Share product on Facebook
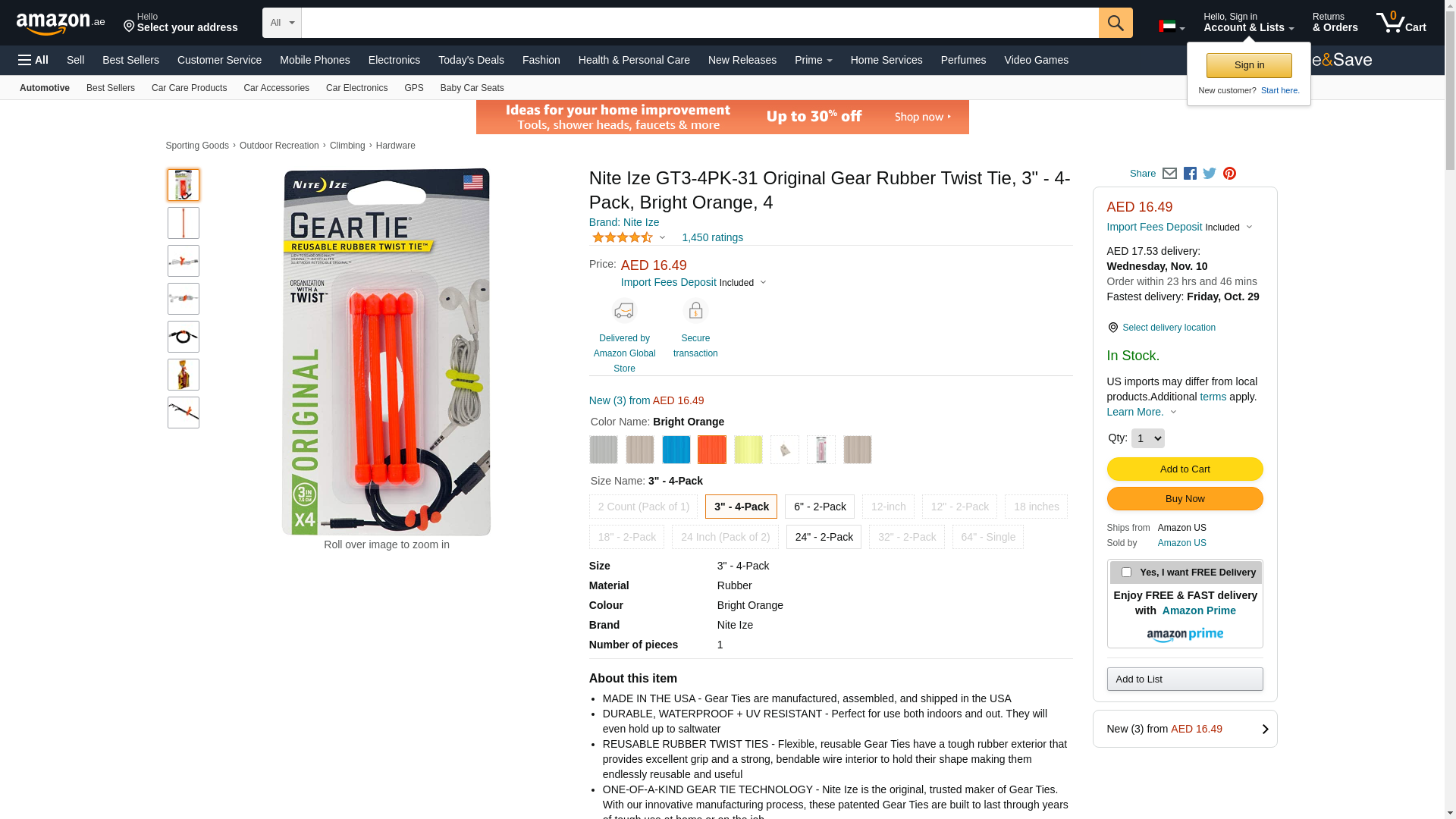 tap(1190, 174)
